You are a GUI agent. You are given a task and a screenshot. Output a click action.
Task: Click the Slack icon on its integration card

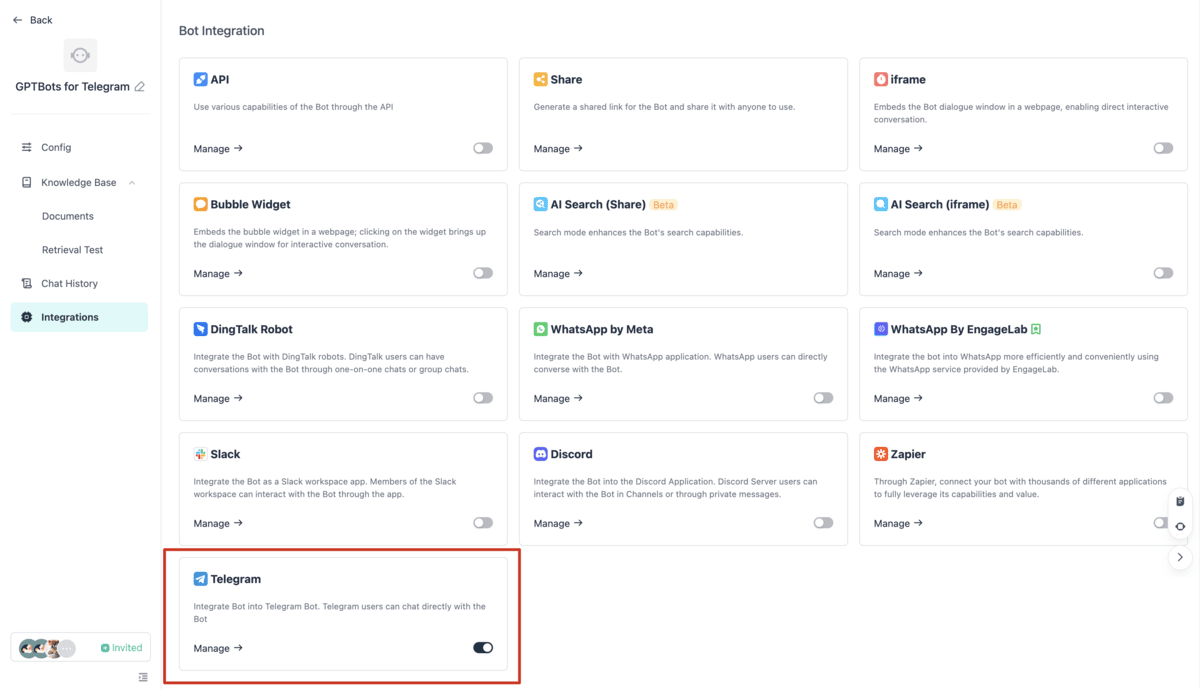tap(201, 453)
